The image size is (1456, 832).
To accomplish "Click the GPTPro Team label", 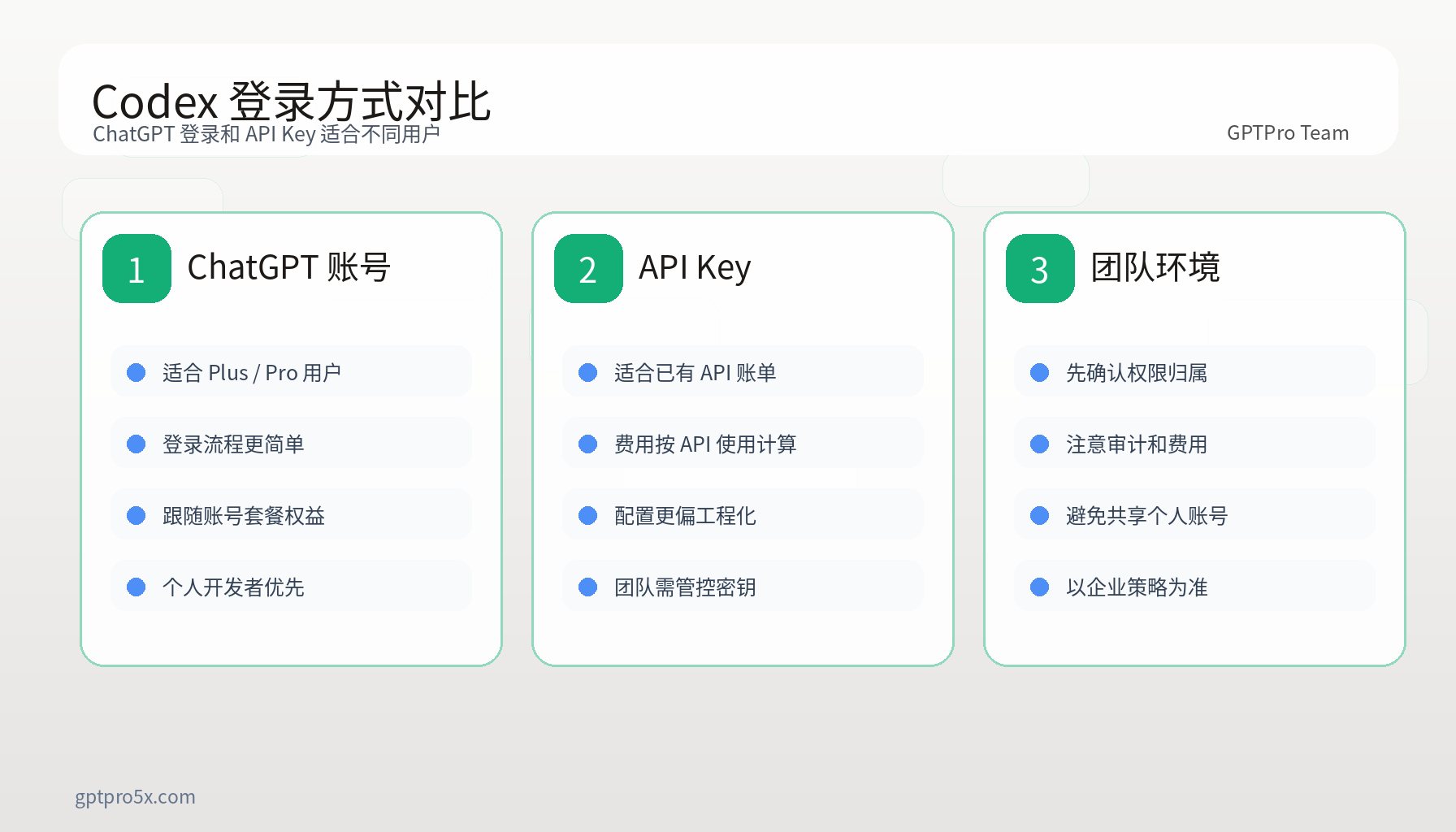I will click(1288, 133).
